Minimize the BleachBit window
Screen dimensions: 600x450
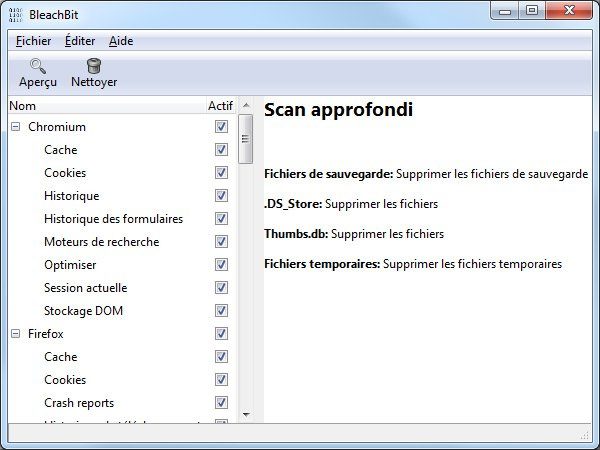(x=505, y=11)
